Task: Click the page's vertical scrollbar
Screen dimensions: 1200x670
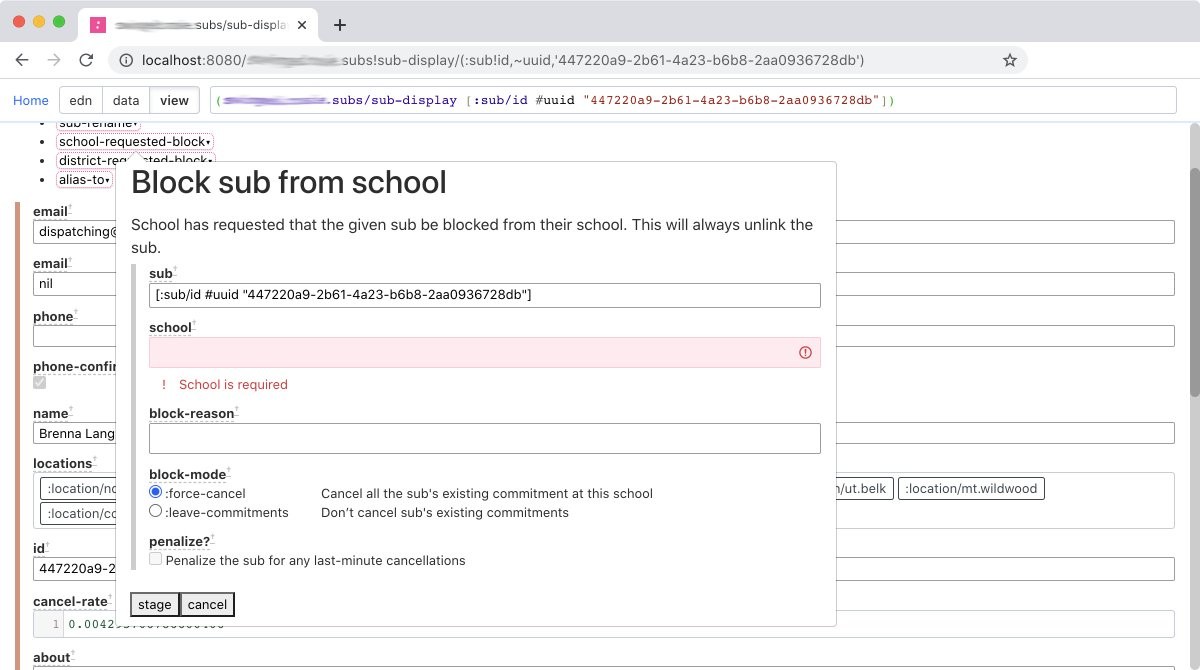Action: coord(1193,280)
